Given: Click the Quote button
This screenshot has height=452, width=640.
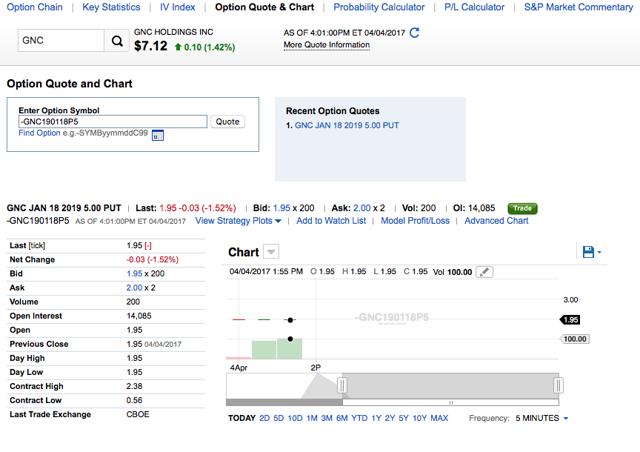Looking at the screenshot, I should coord(227,122).
